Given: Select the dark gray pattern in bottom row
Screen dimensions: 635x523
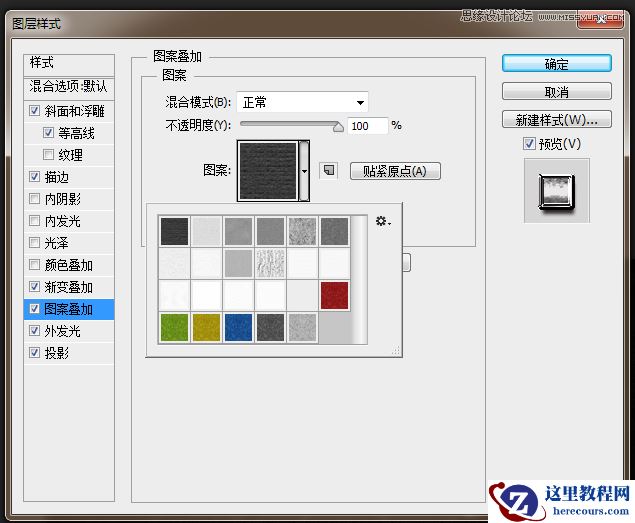Looking at the screenshot, I should click(270, 327).
